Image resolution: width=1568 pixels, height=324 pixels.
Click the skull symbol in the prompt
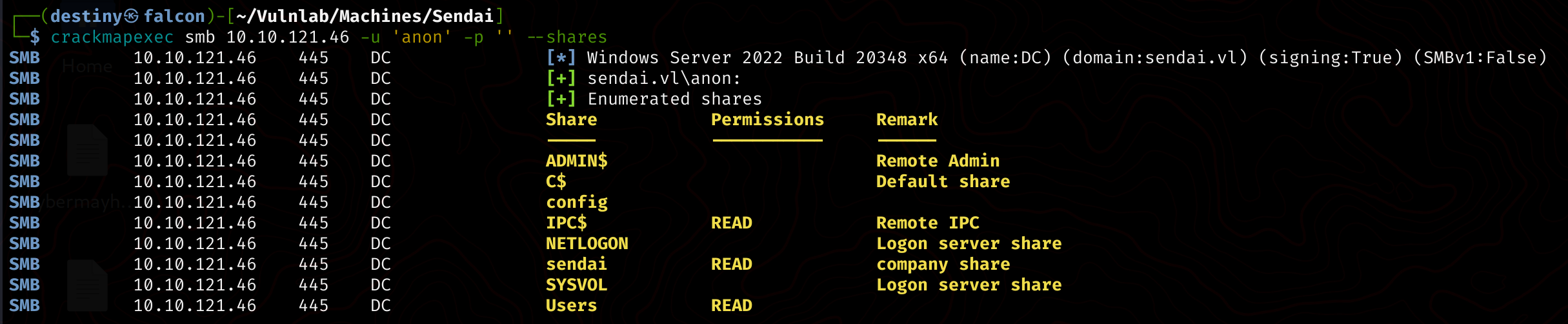click(x=131, y=15)
